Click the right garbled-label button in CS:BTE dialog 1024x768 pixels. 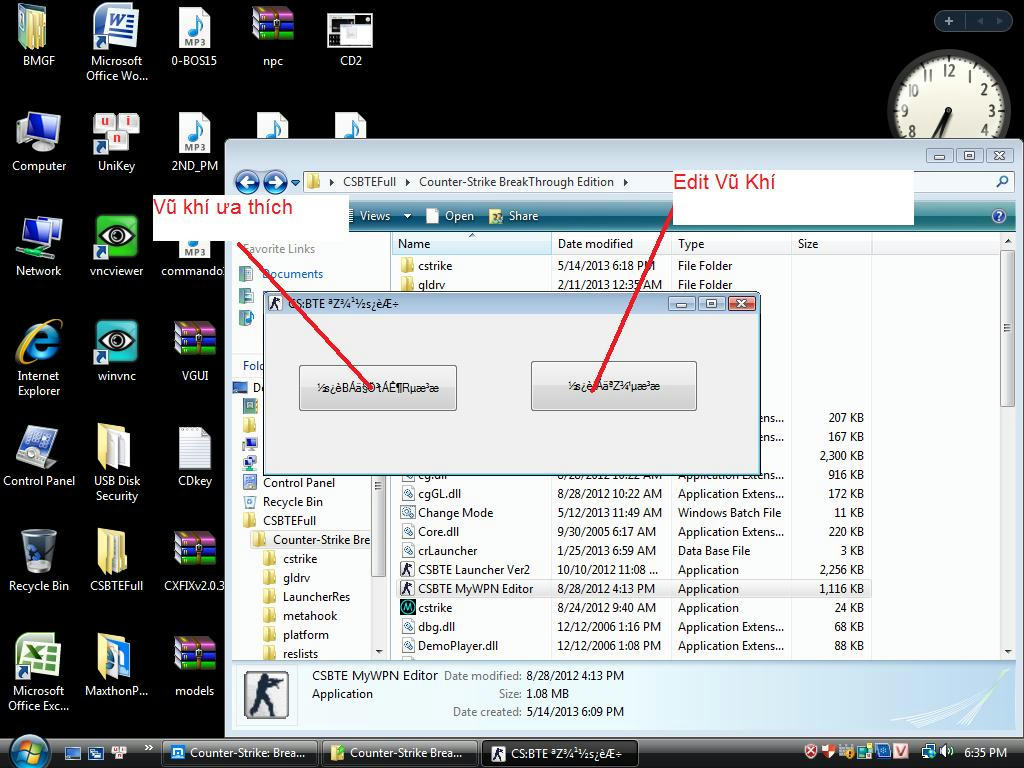tap(614, 386)
